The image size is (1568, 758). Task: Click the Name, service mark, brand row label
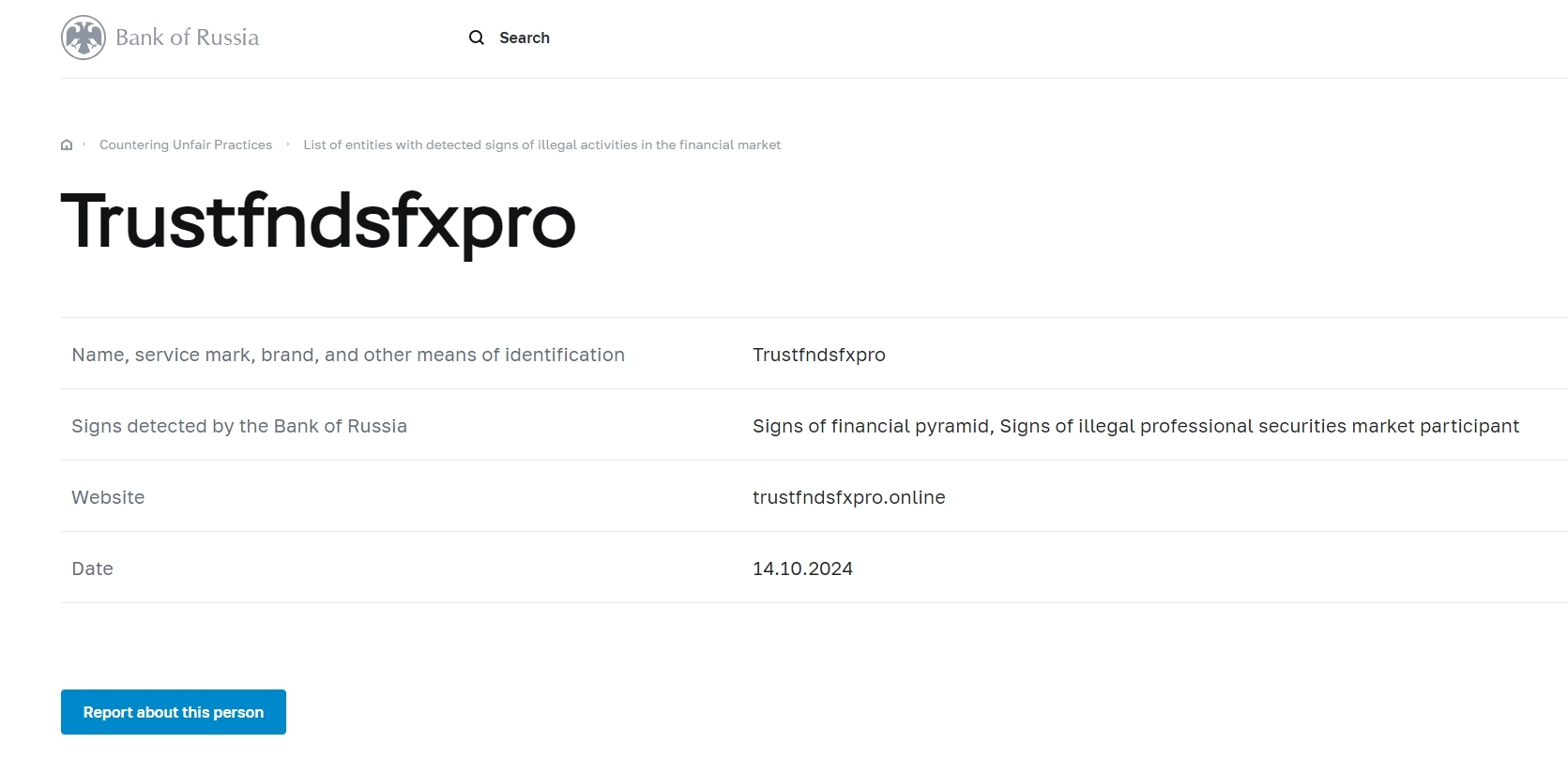[x=348, y=355]
